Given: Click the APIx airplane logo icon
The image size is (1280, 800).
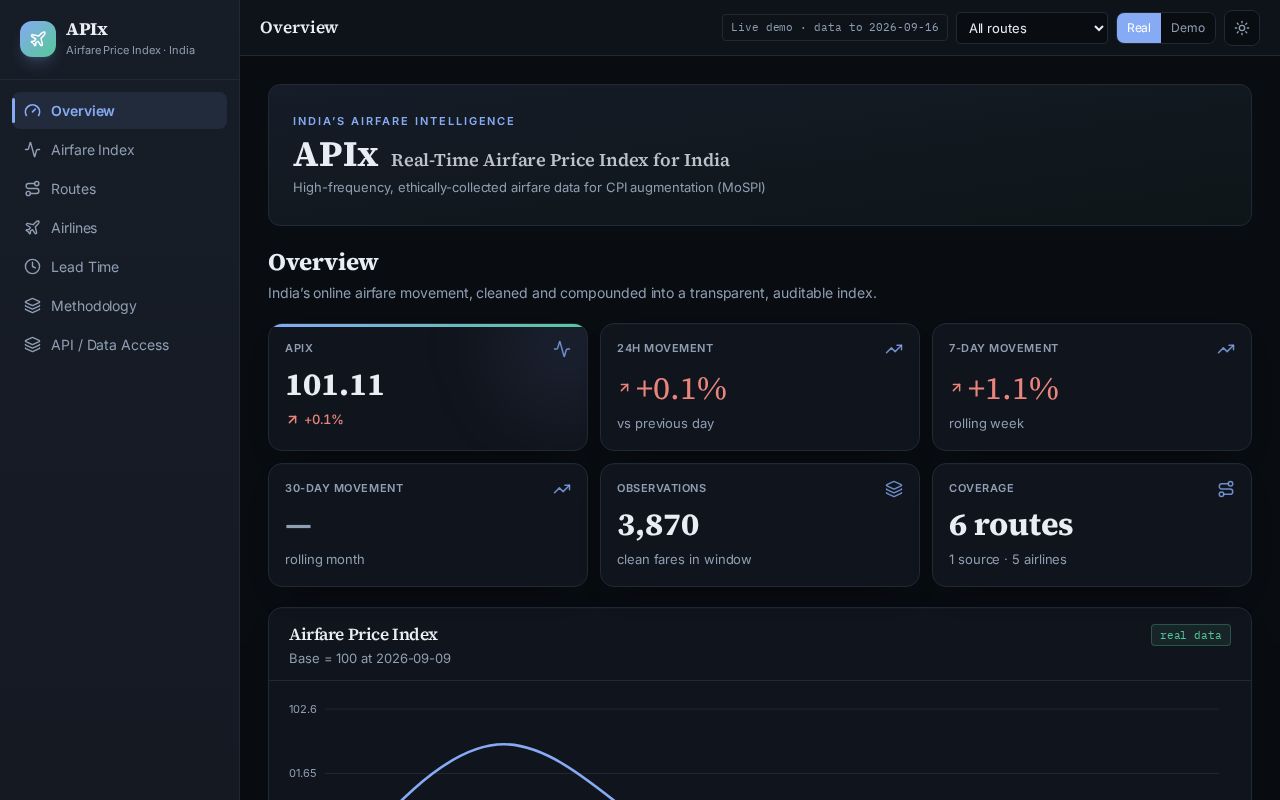Looking at the screenshot, I should 38,39.
